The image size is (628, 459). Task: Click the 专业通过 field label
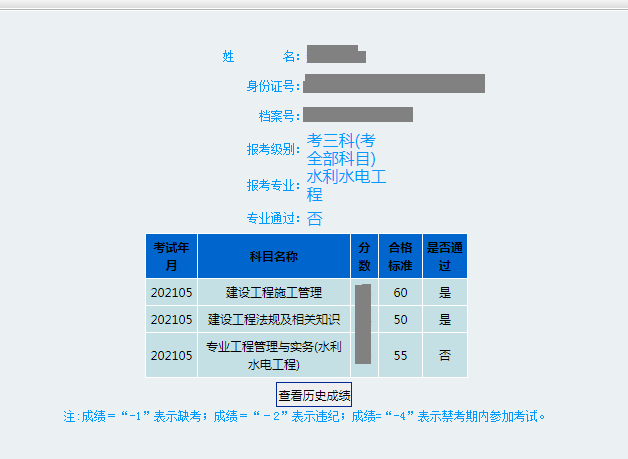[272, 219]
